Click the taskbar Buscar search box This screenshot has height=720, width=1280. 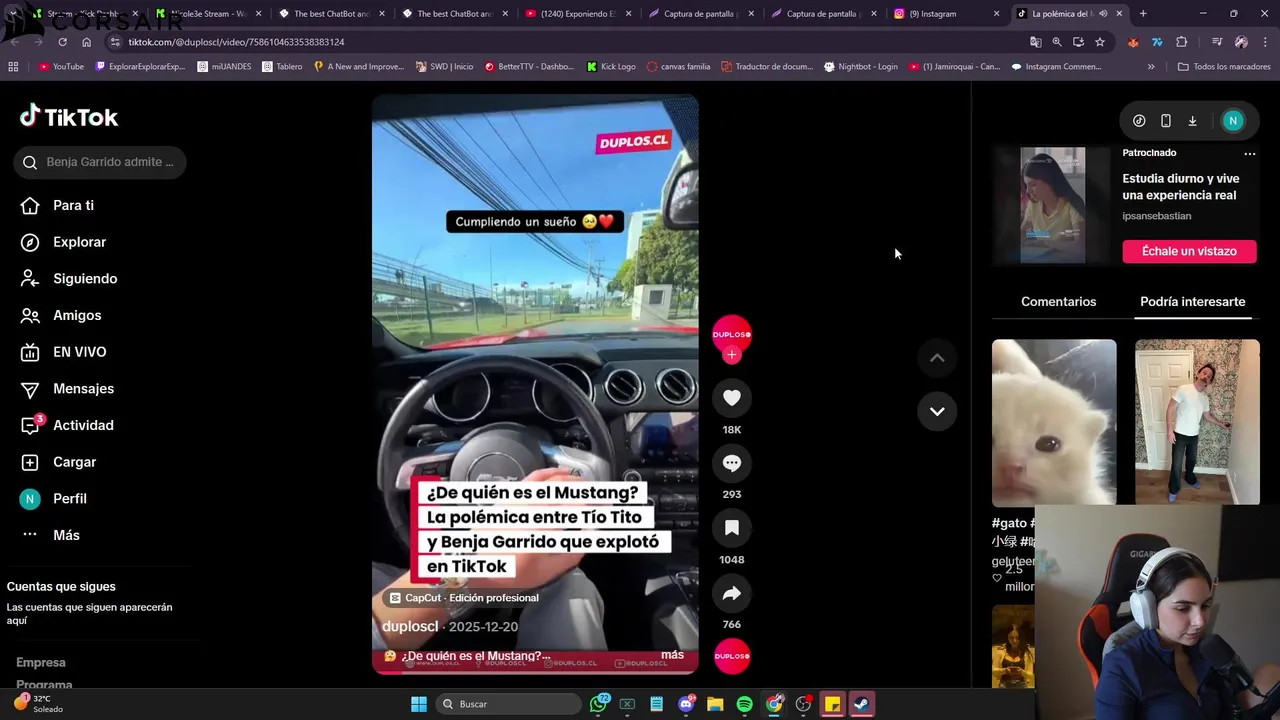[510, 704]
